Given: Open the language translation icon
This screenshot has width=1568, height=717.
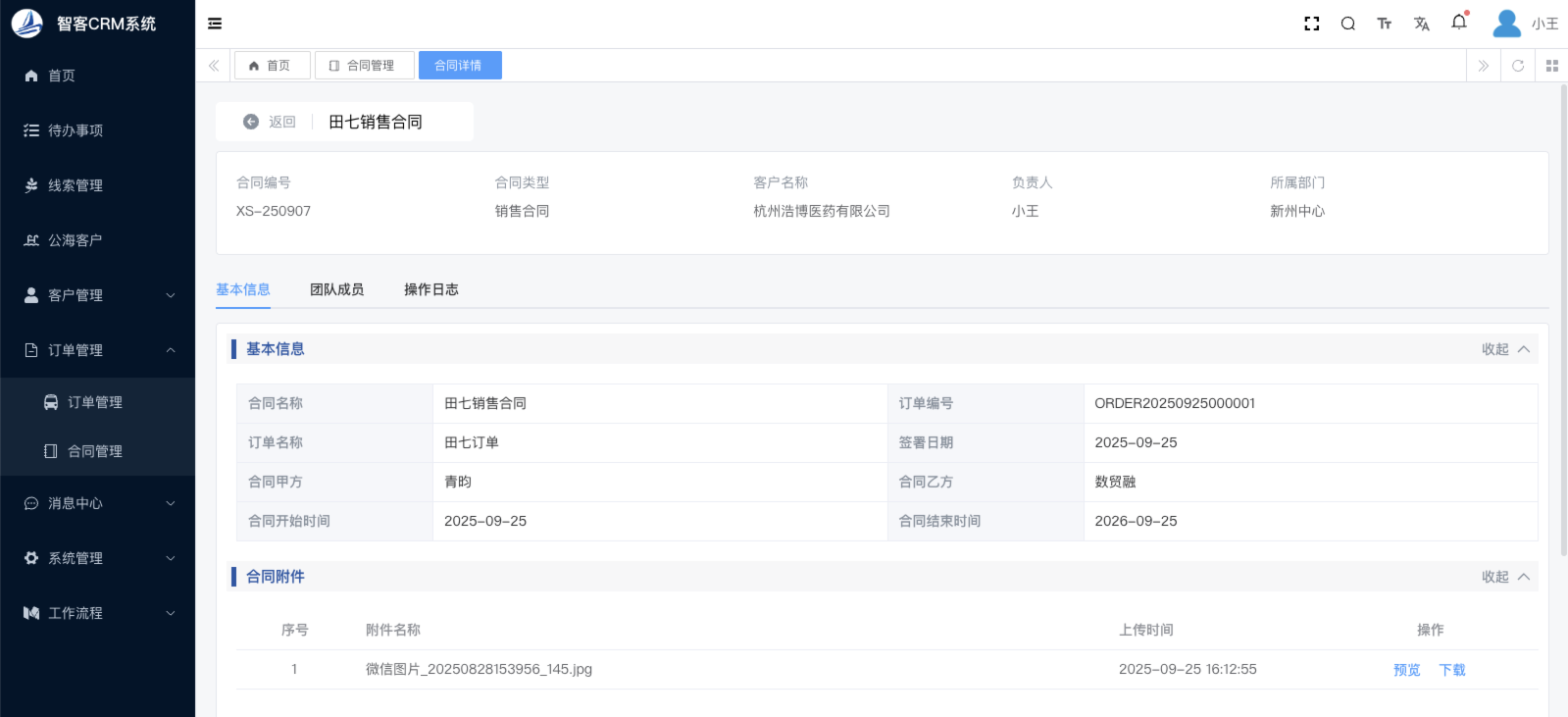Looking at the screenshot, I should pos(1421,24).
